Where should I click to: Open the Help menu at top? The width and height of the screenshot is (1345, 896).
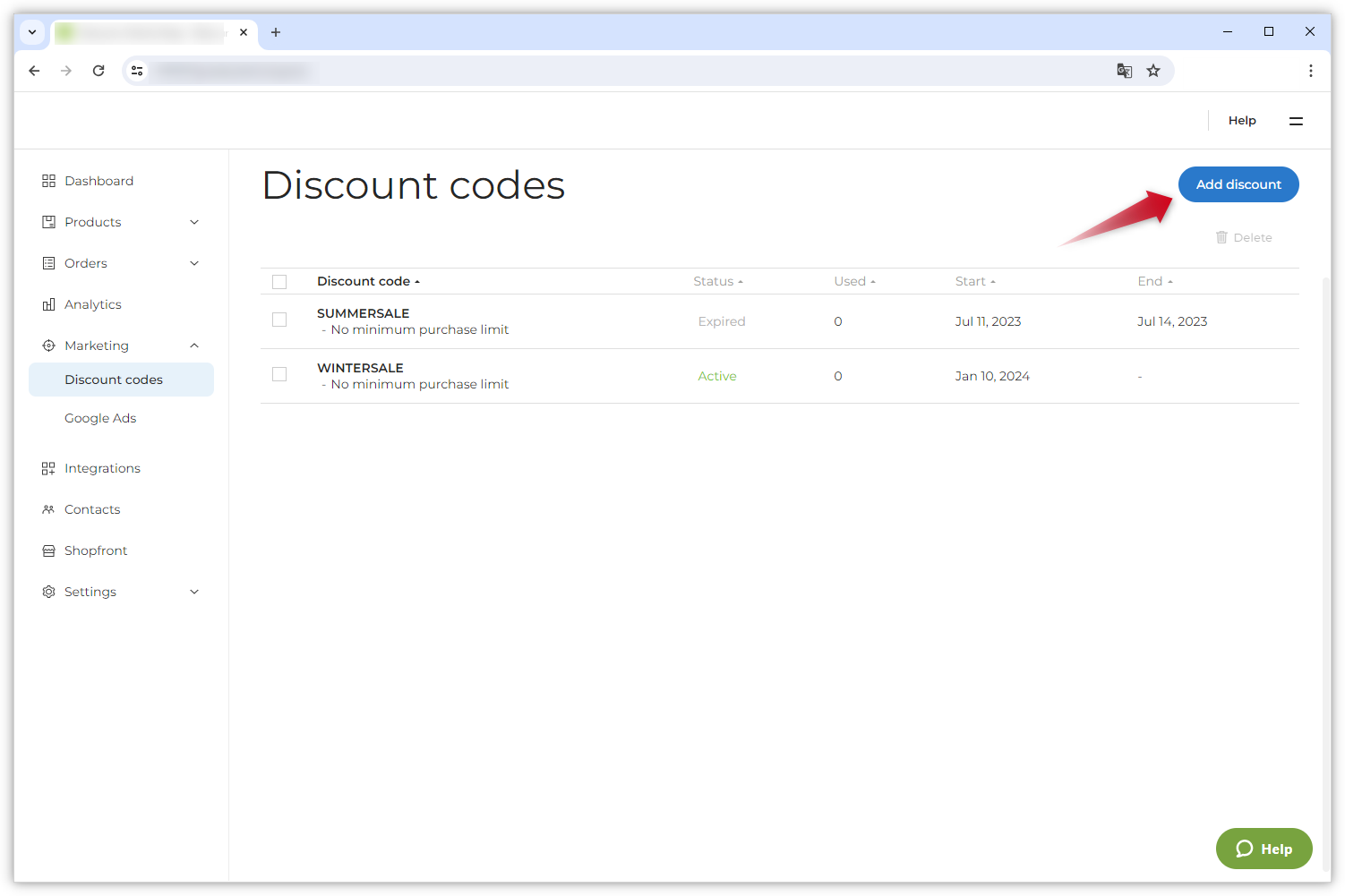1242,120
